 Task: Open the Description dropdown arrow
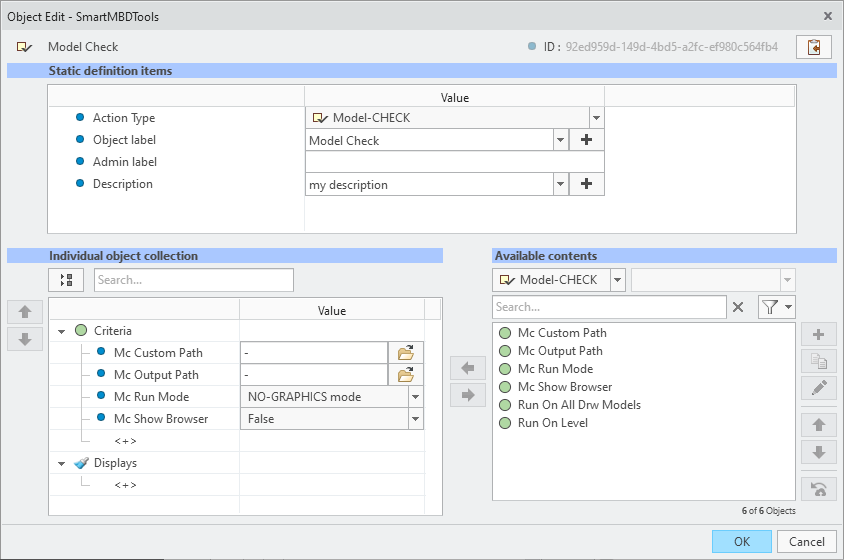pos(560,184)
